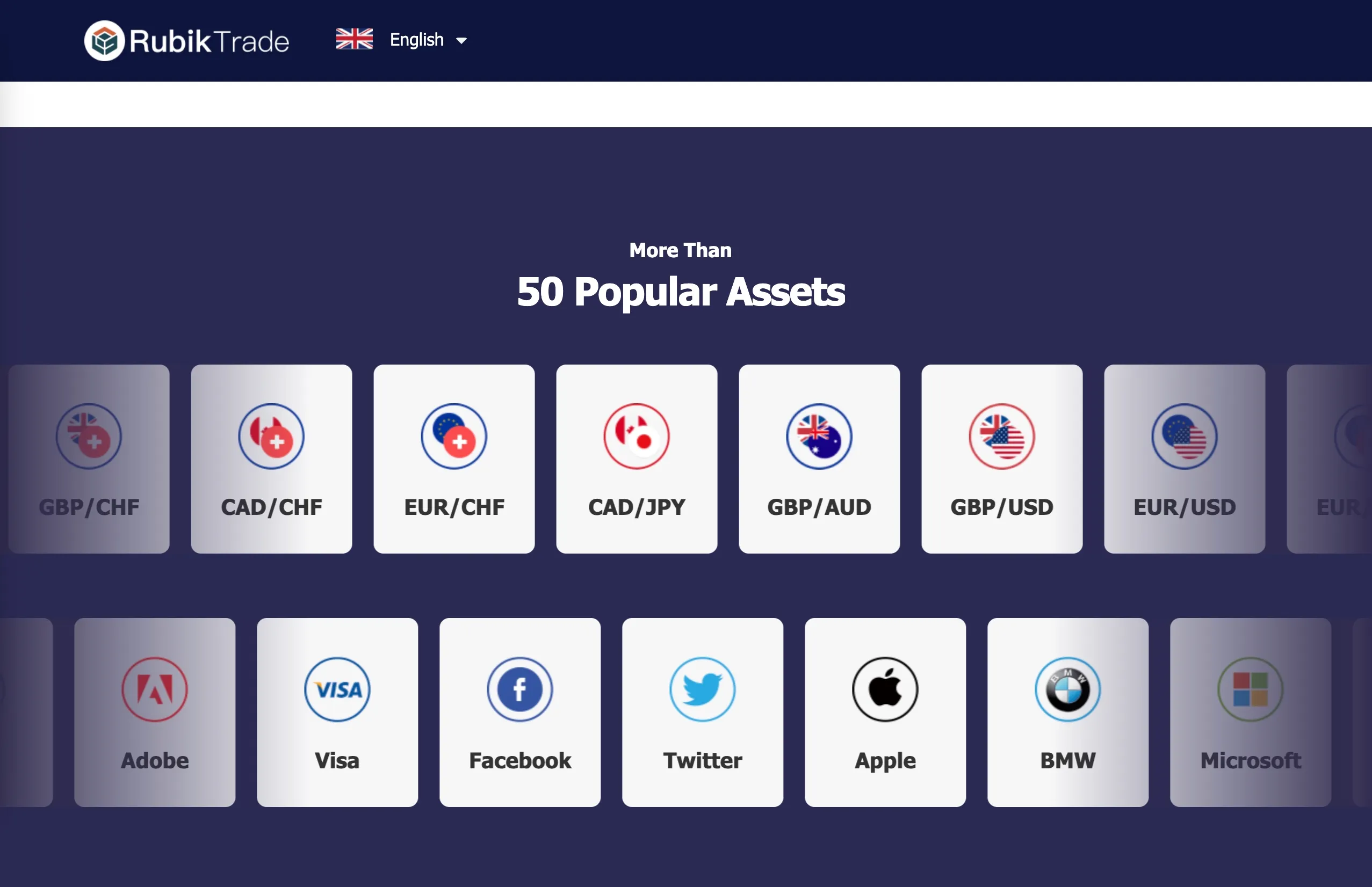Click the Visa logo icon
This screenshot has width=1372, height=887.
click(x=337, y=689)
